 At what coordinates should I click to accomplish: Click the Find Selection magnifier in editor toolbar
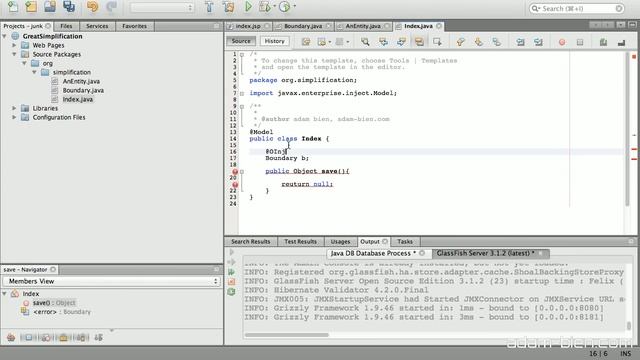[x=365, y=42]
